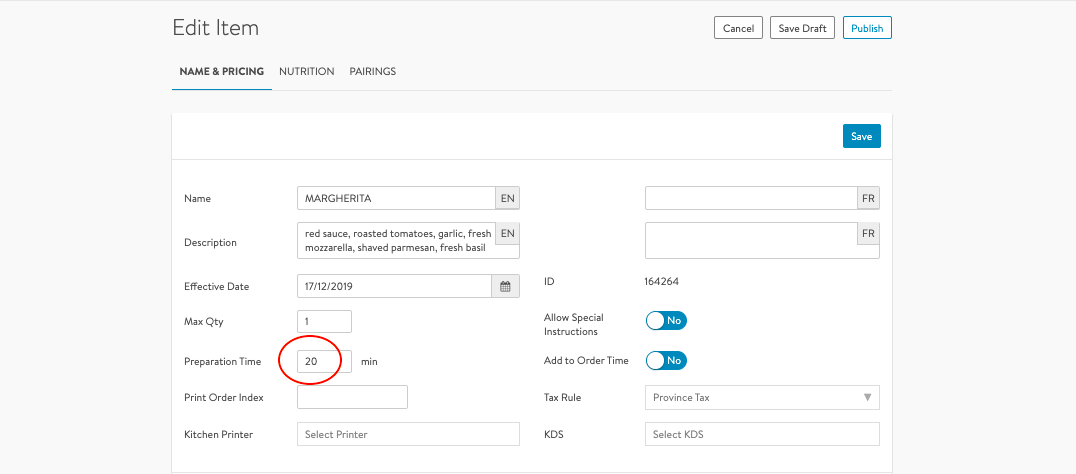Image resolution: width=1076 pixels, height=474 pixels.
Task: Open the Select KDS dropdown
Action: click(762, 434)
